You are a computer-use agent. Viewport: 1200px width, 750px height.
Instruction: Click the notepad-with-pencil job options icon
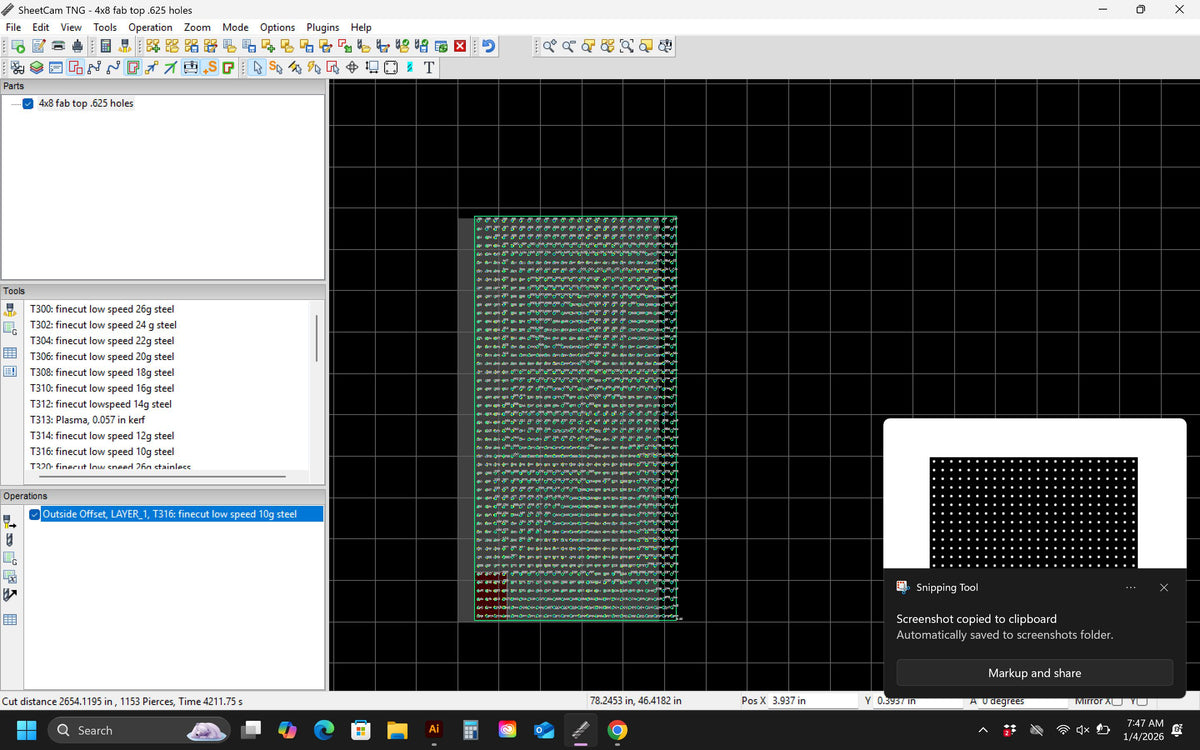pos(38,46)
